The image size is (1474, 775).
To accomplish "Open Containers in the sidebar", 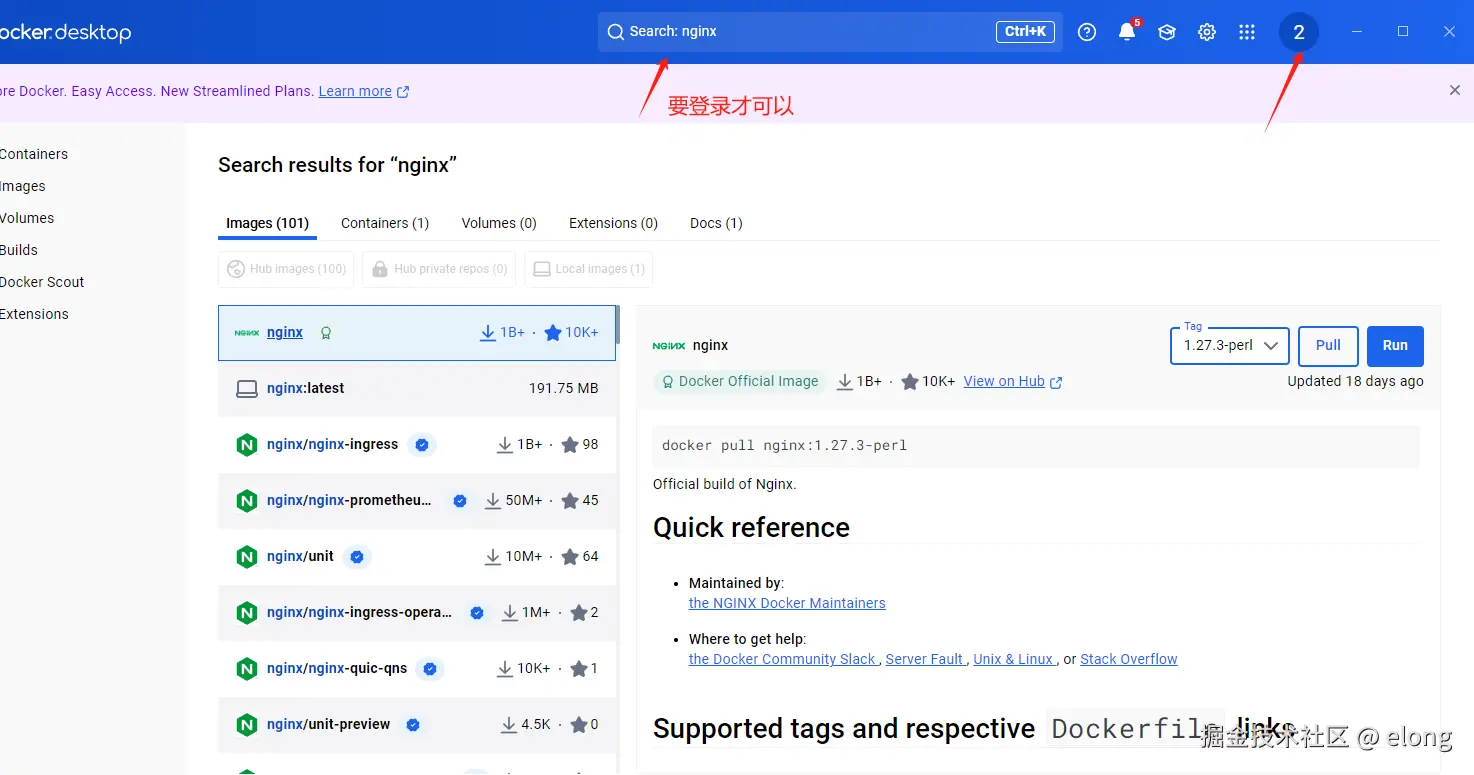I will [x=34, y=154].
